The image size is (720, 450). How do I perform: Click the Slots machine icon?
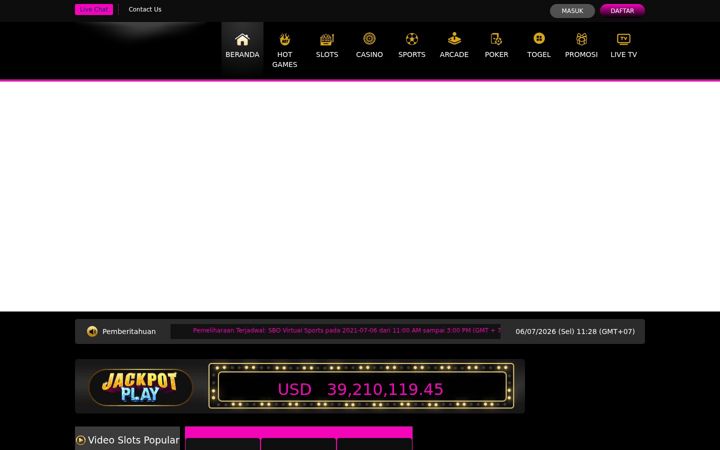tap(327, 39)
